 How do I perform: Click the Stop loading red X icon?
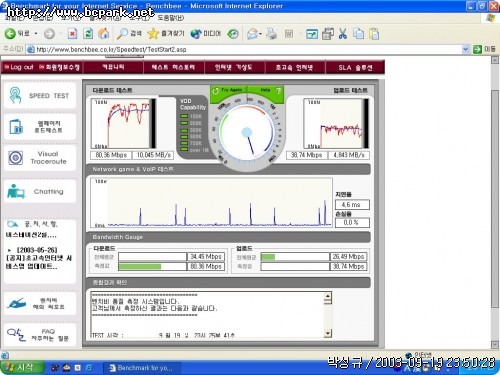pyautogui.click(x=72, y=33)
